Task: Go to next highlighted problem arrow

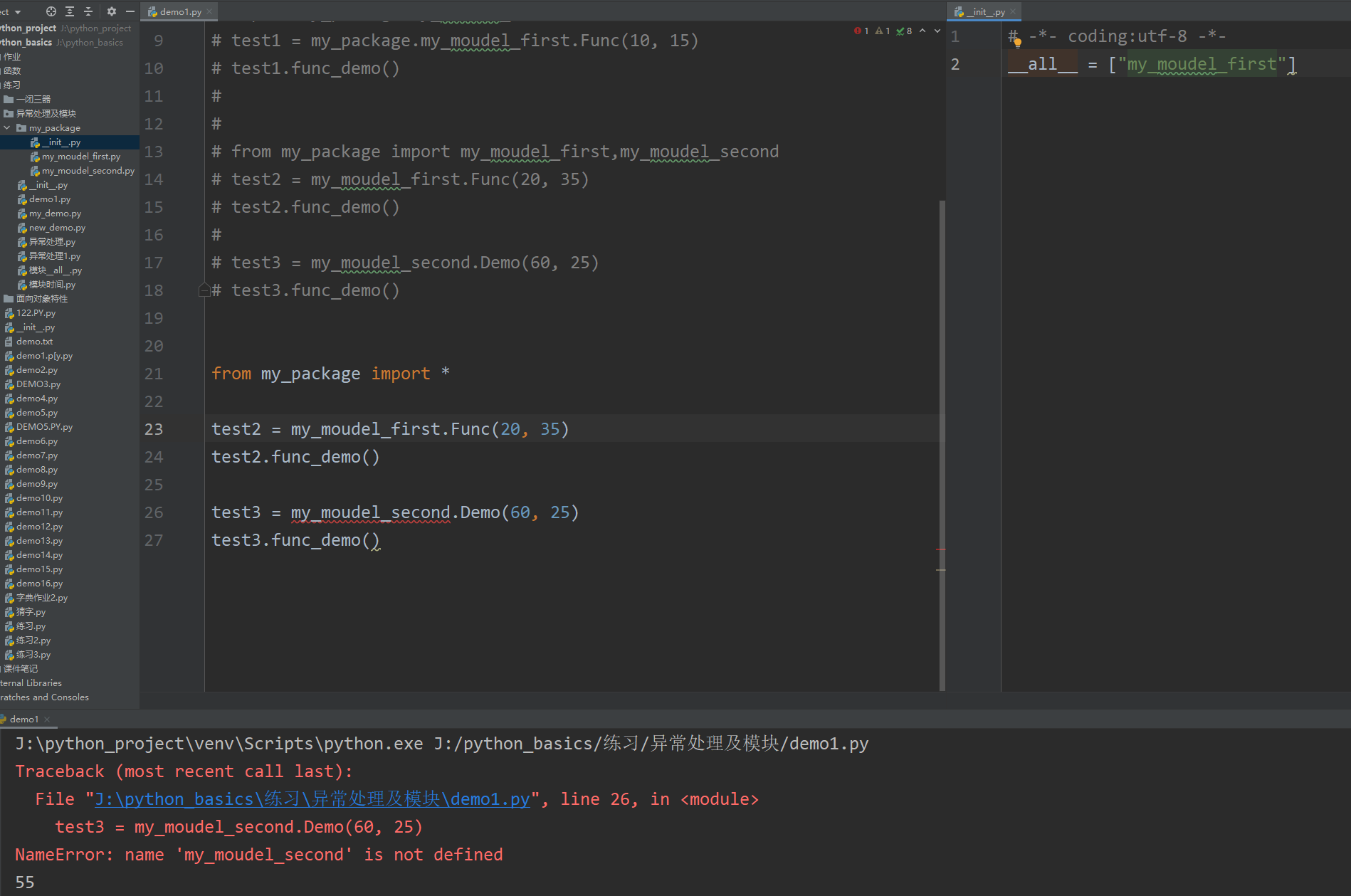Action: coord(937,31)
